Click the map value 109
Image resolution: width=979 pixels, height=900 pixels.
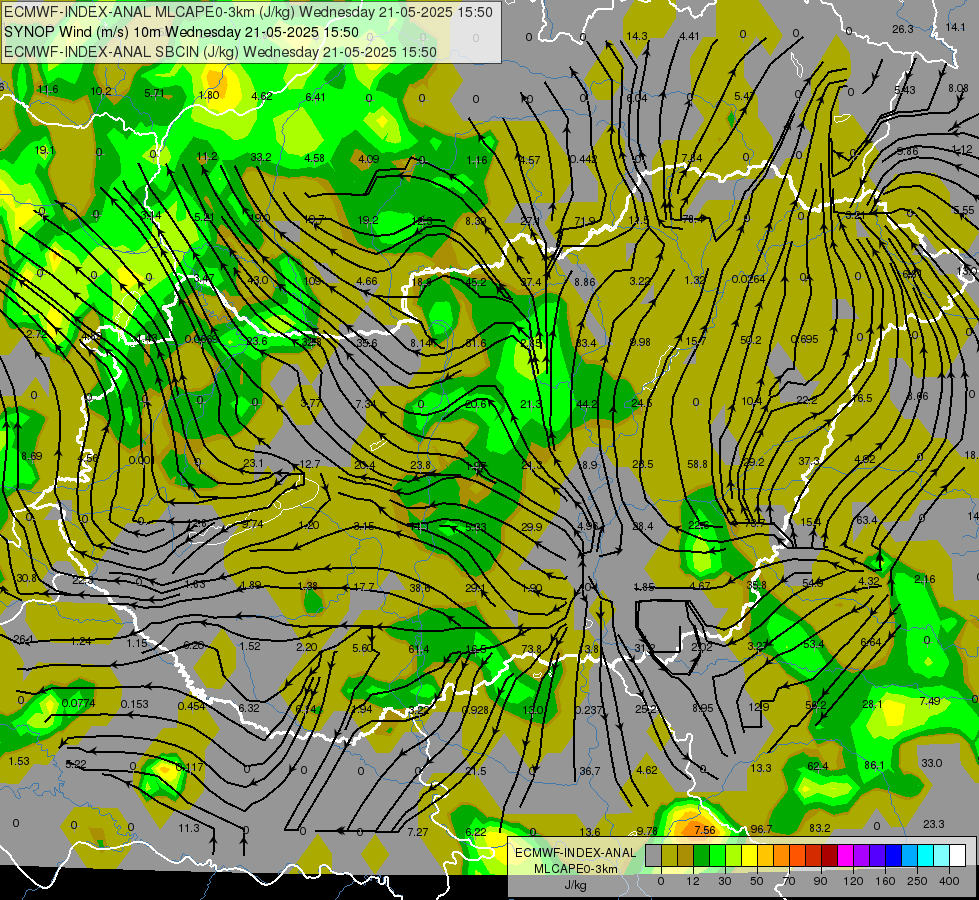coord(312,281)
